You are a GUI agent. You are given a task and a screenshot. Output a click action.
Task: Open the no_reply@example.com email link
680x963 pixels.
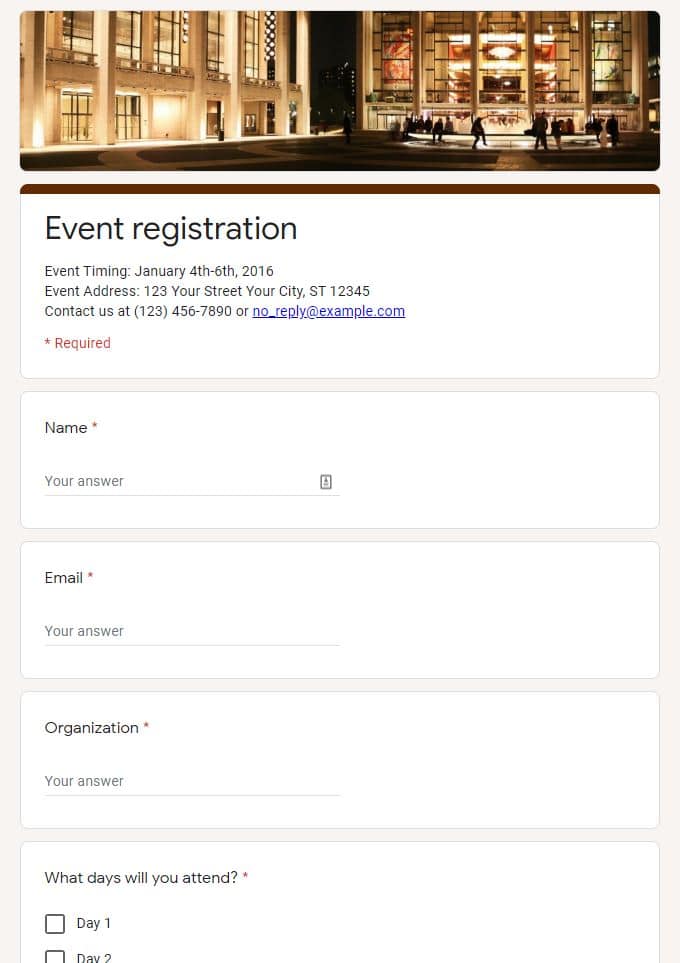click(x=329, y=311)
